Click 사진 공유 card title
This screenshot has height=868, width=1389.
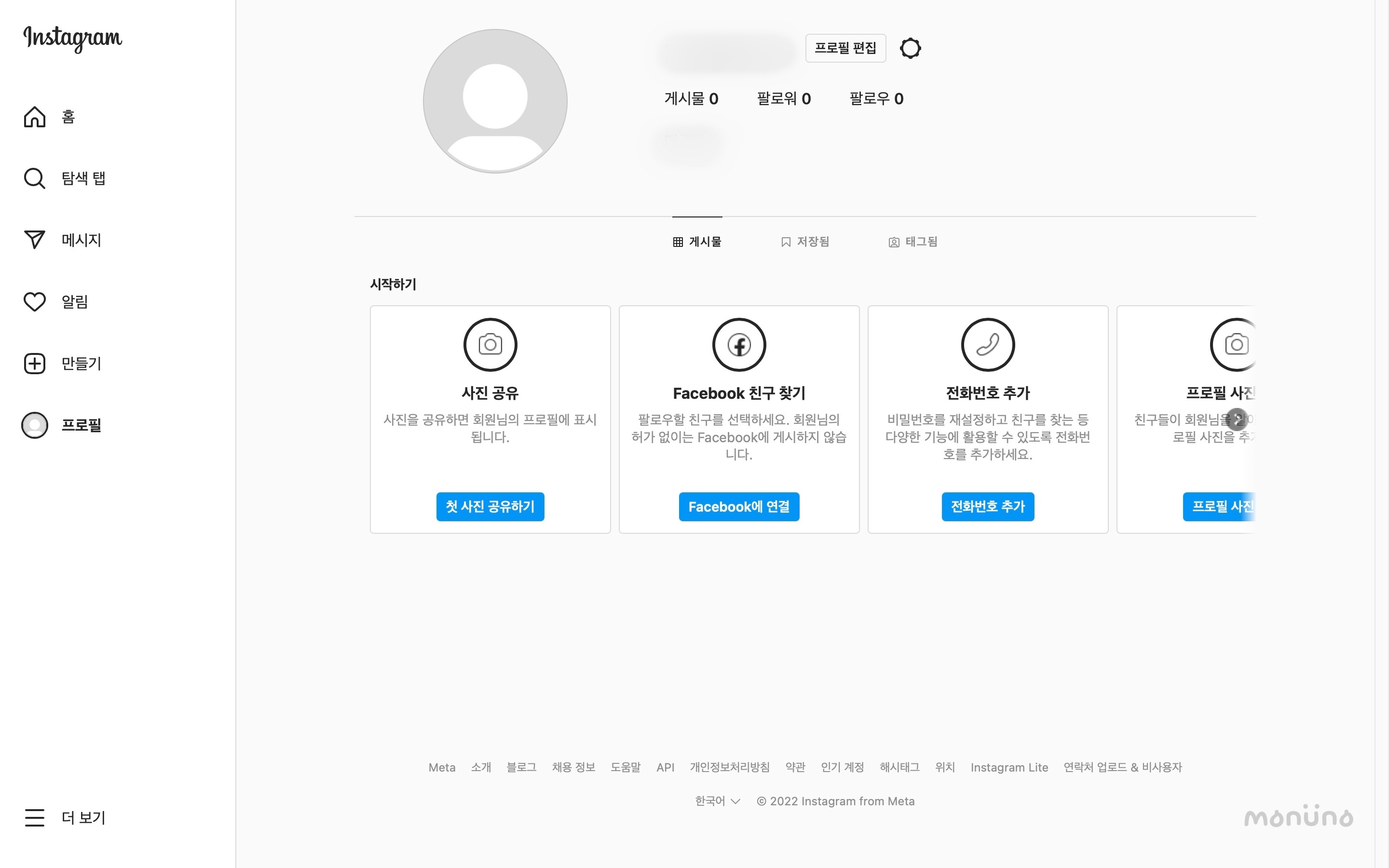click(x=490, y=393)
